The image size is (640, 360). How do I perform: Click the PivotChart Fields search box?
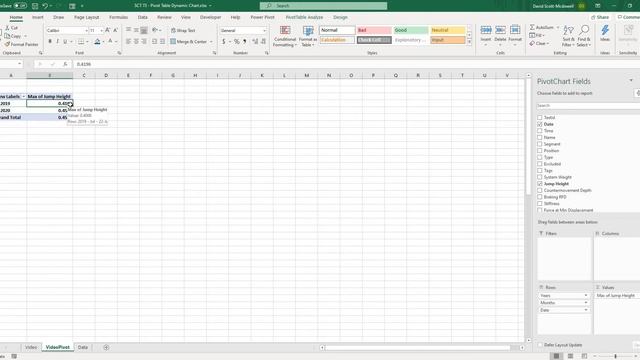588,106
